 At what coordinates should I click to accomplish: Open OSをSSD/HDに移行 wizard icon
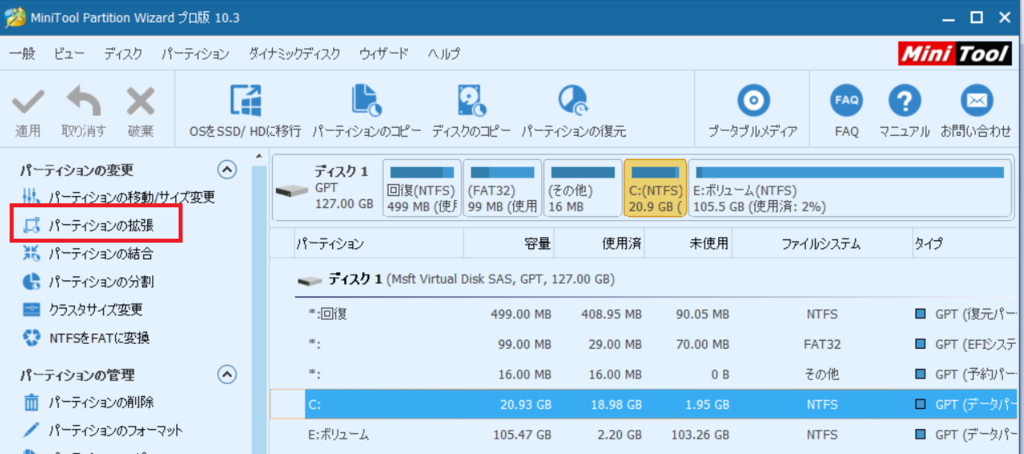[245, 101]
